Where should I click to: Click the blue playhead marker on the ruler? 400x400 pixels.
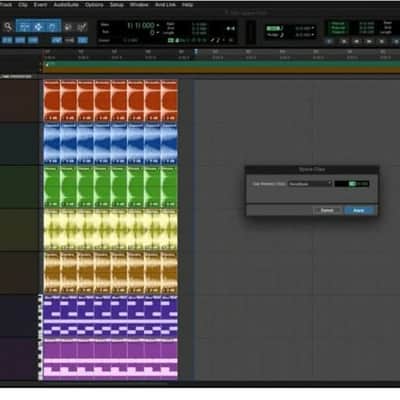(x=196, y=51)
